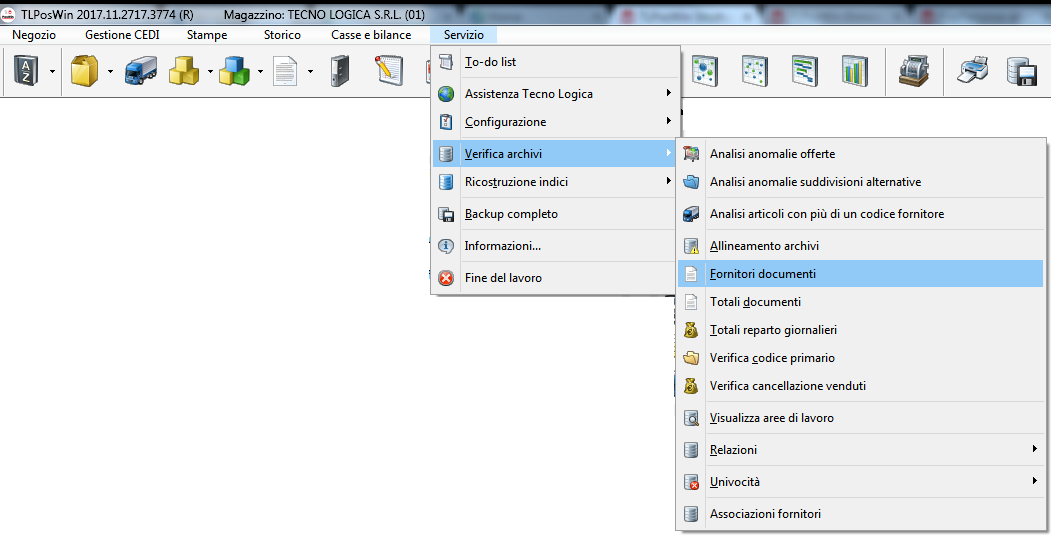
Task: Click the cash register toolbar icon
Action: 912,71
